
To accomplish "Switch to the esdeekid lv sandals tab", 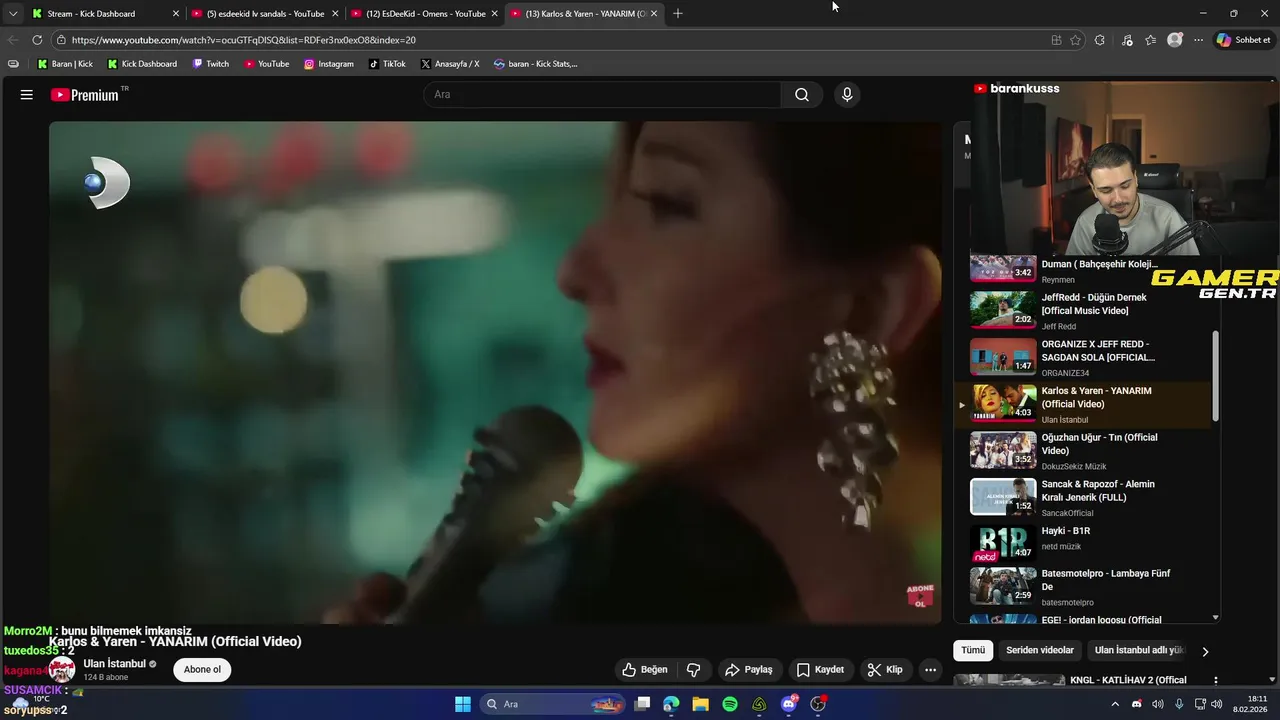I will click(263, 14).
